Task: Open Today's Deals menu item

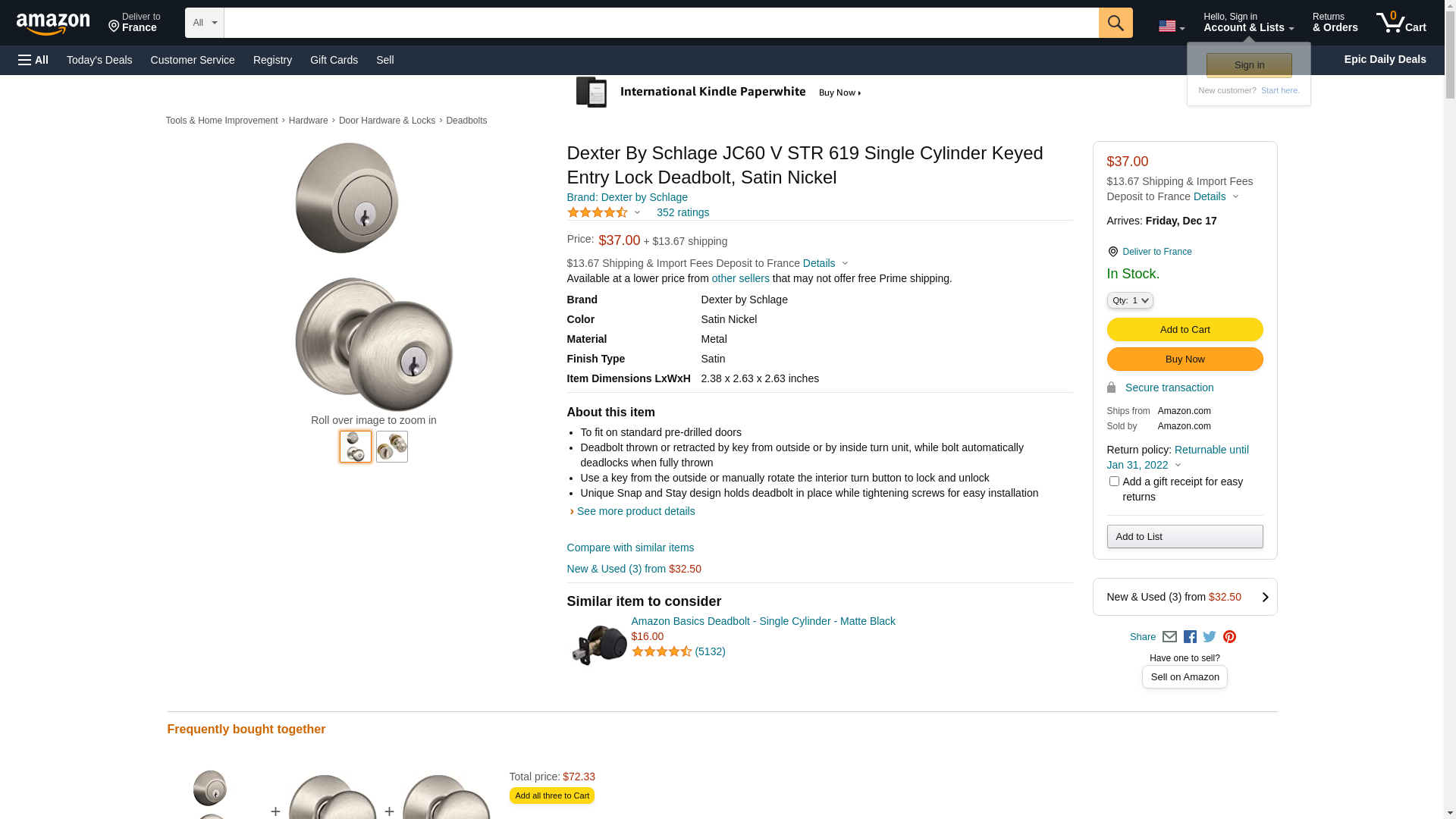Action: coord(99,60)
